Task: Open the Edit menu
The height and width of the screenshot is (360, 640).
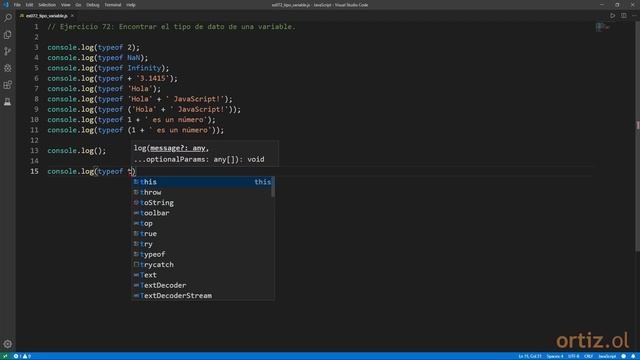Action: [x=29, y=5]
